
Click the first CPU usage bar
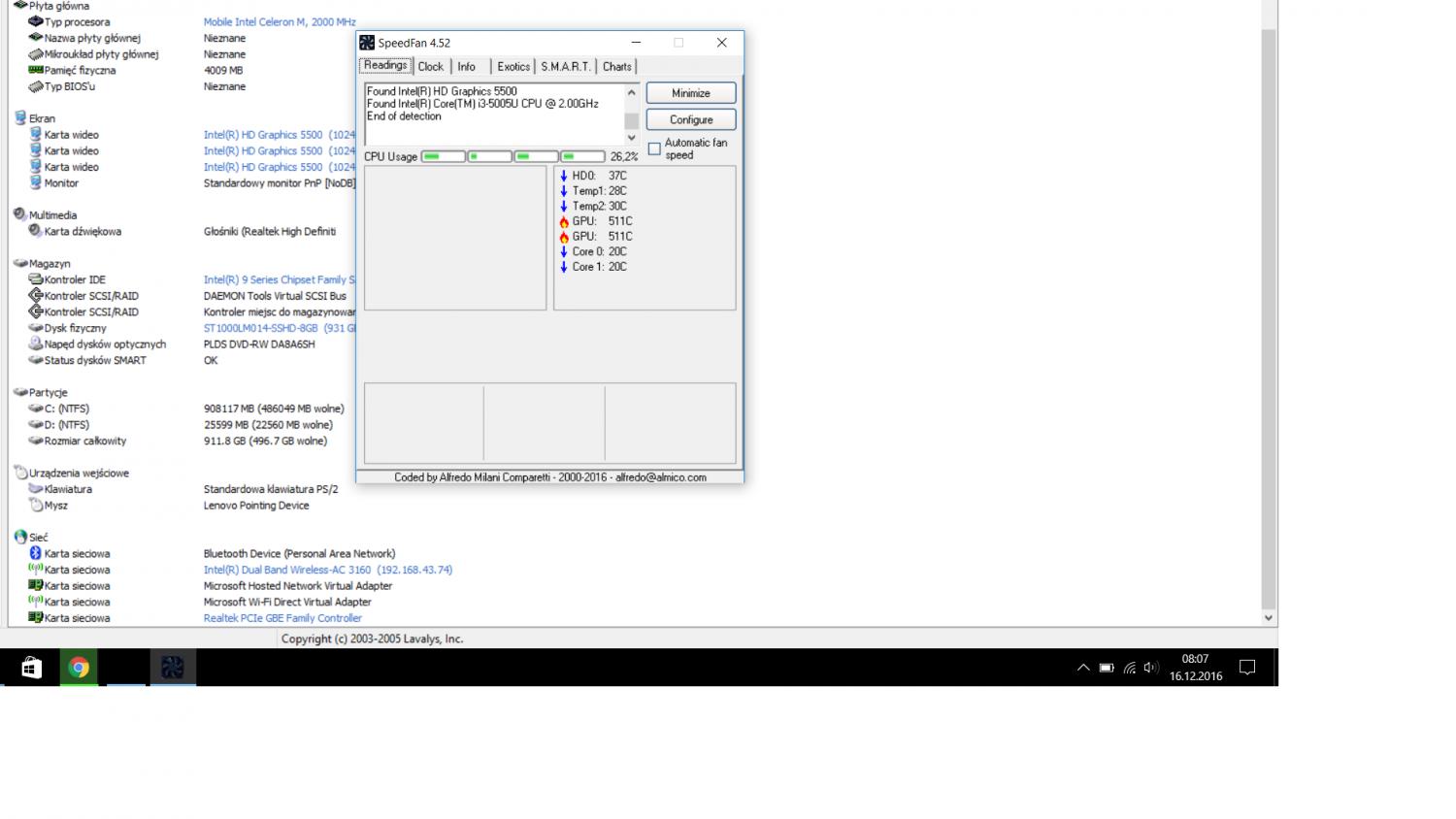click(443, 156)
